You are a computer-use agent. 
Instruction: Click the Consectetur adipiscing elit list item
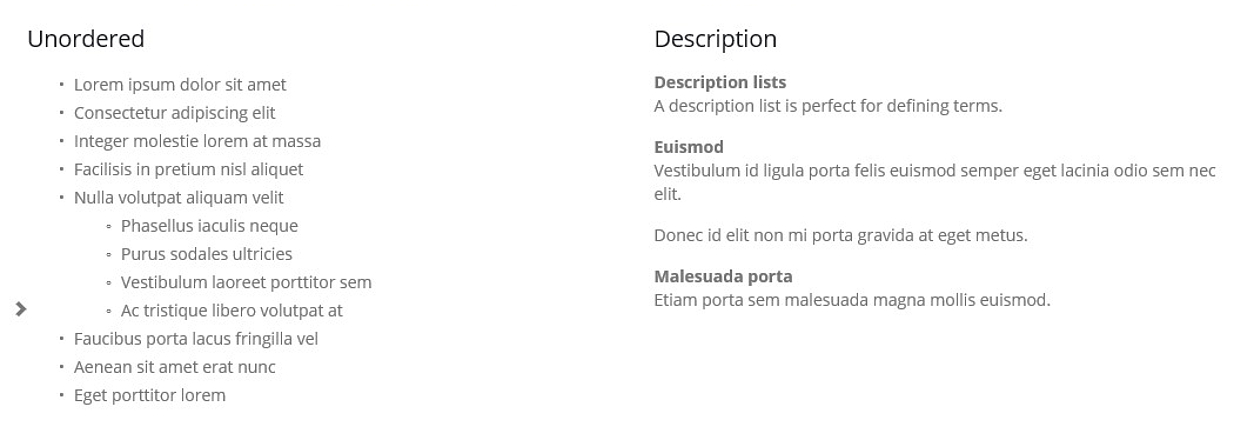(175, 113)
